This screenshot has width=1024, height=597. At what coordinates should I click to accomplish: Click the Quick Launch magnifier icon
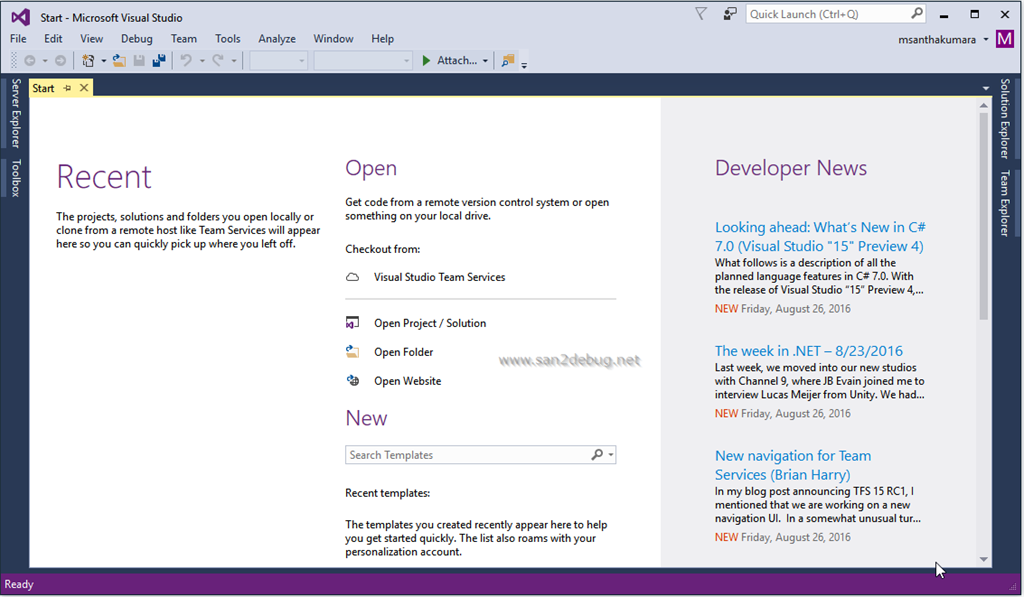coord(917,13)
